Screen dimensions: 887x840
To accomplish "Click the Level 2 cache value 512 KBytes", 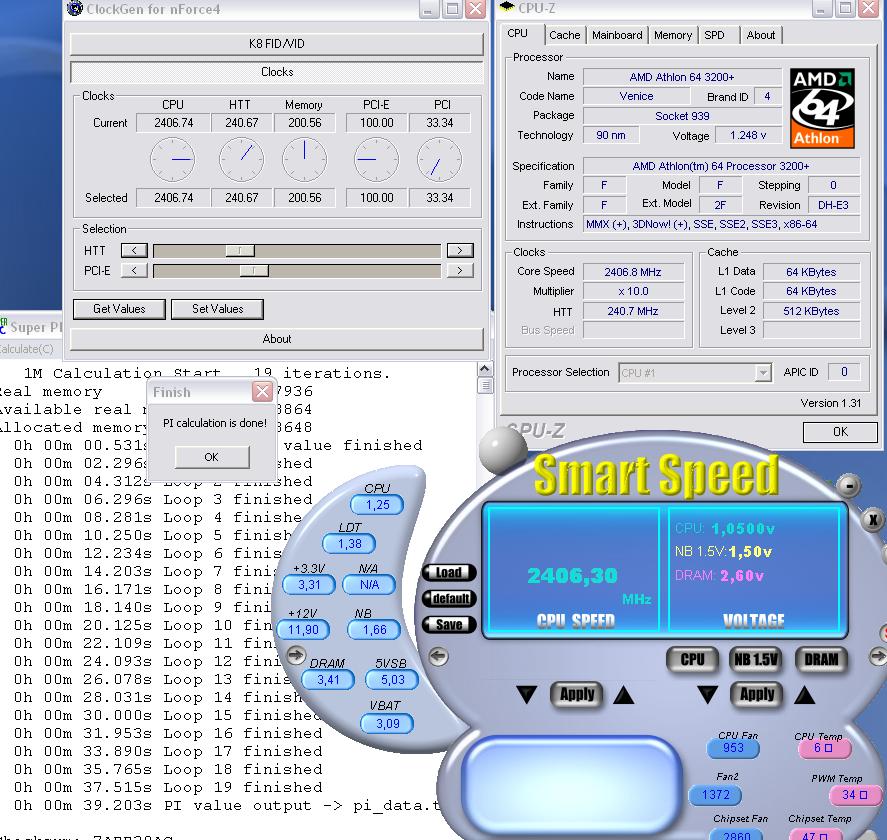I will point(811,311).
